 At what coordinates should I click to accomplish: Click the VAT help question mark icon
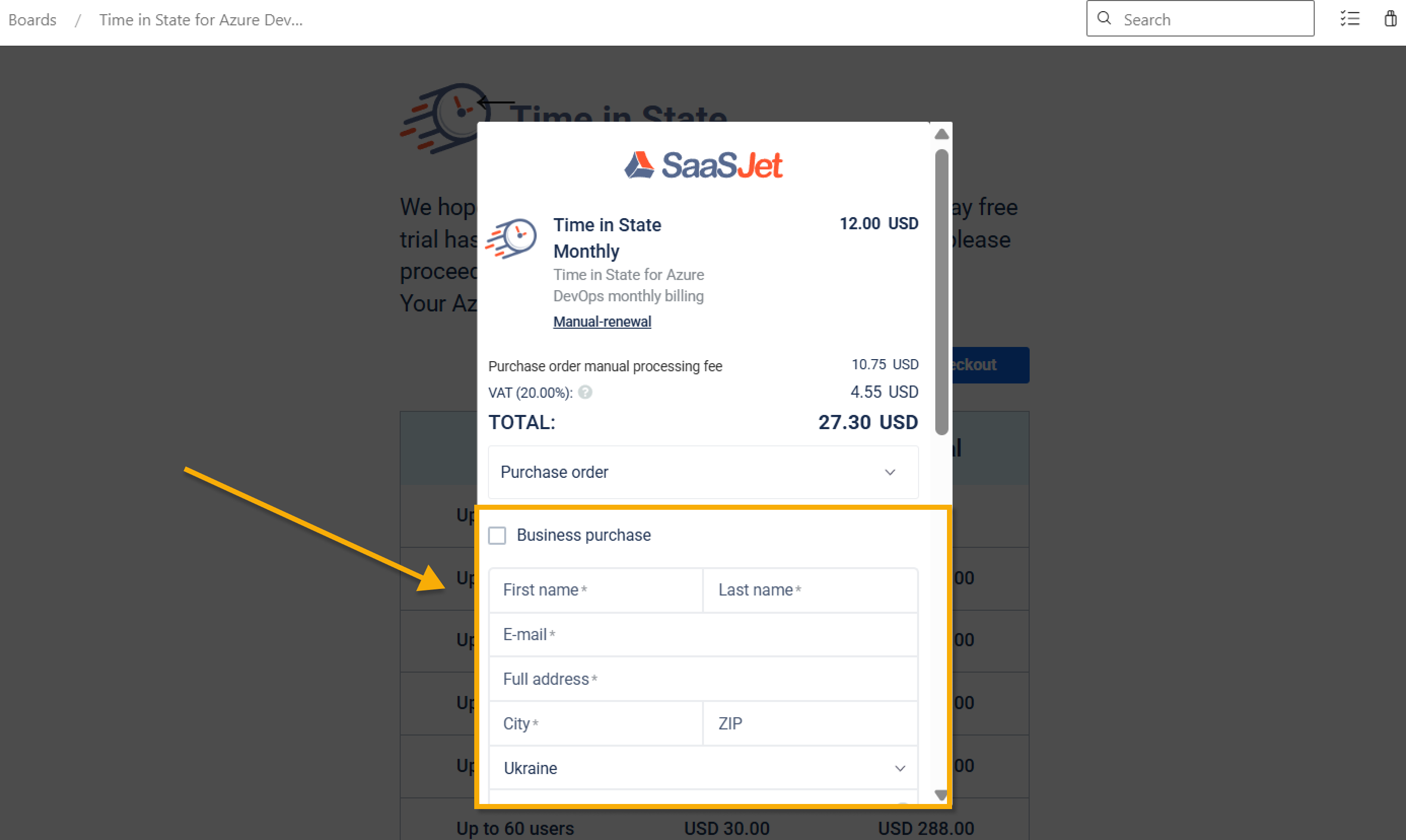pyautogui.click(x=585, y=392)
